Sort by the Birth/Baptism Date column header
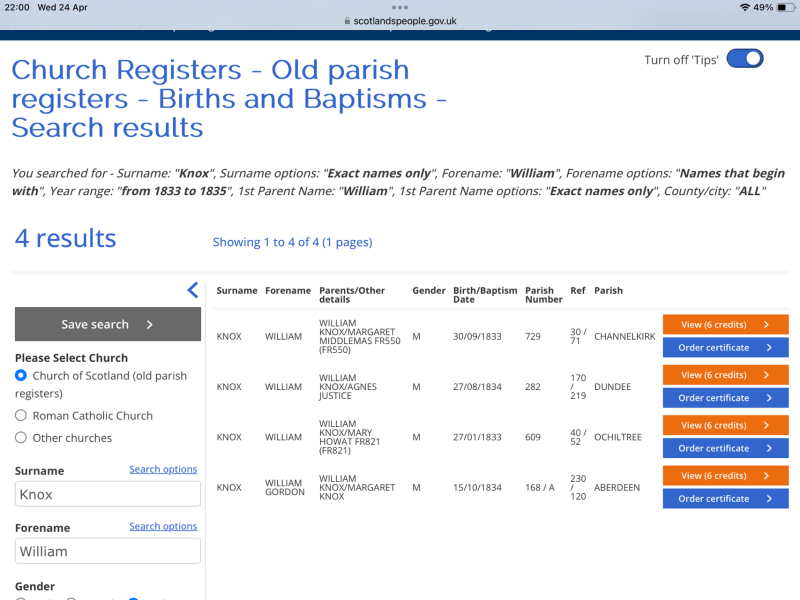The image size is (800, 600). click(x=485, y=295)
